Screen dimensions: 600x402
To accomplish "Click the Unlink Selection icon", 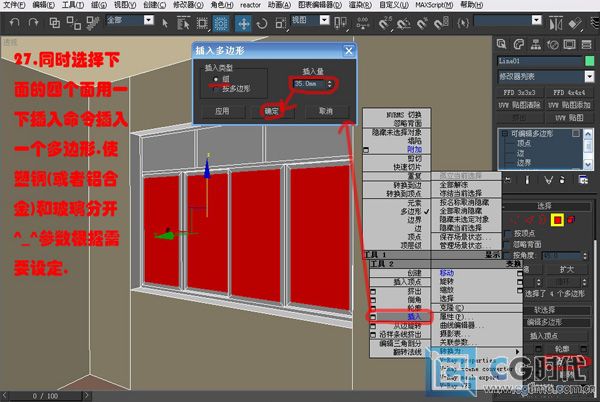I will pyautogui.click(x=74, y=23).
